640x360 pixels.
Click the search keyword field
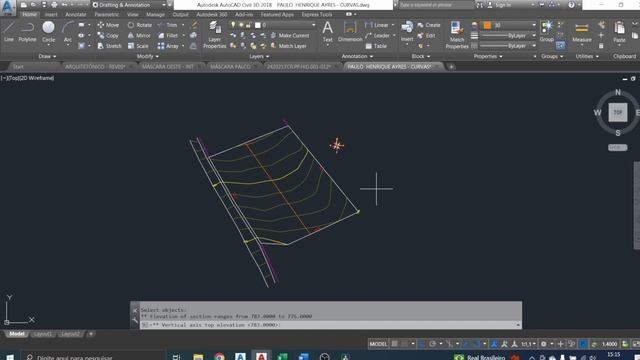tap(435, 5)
